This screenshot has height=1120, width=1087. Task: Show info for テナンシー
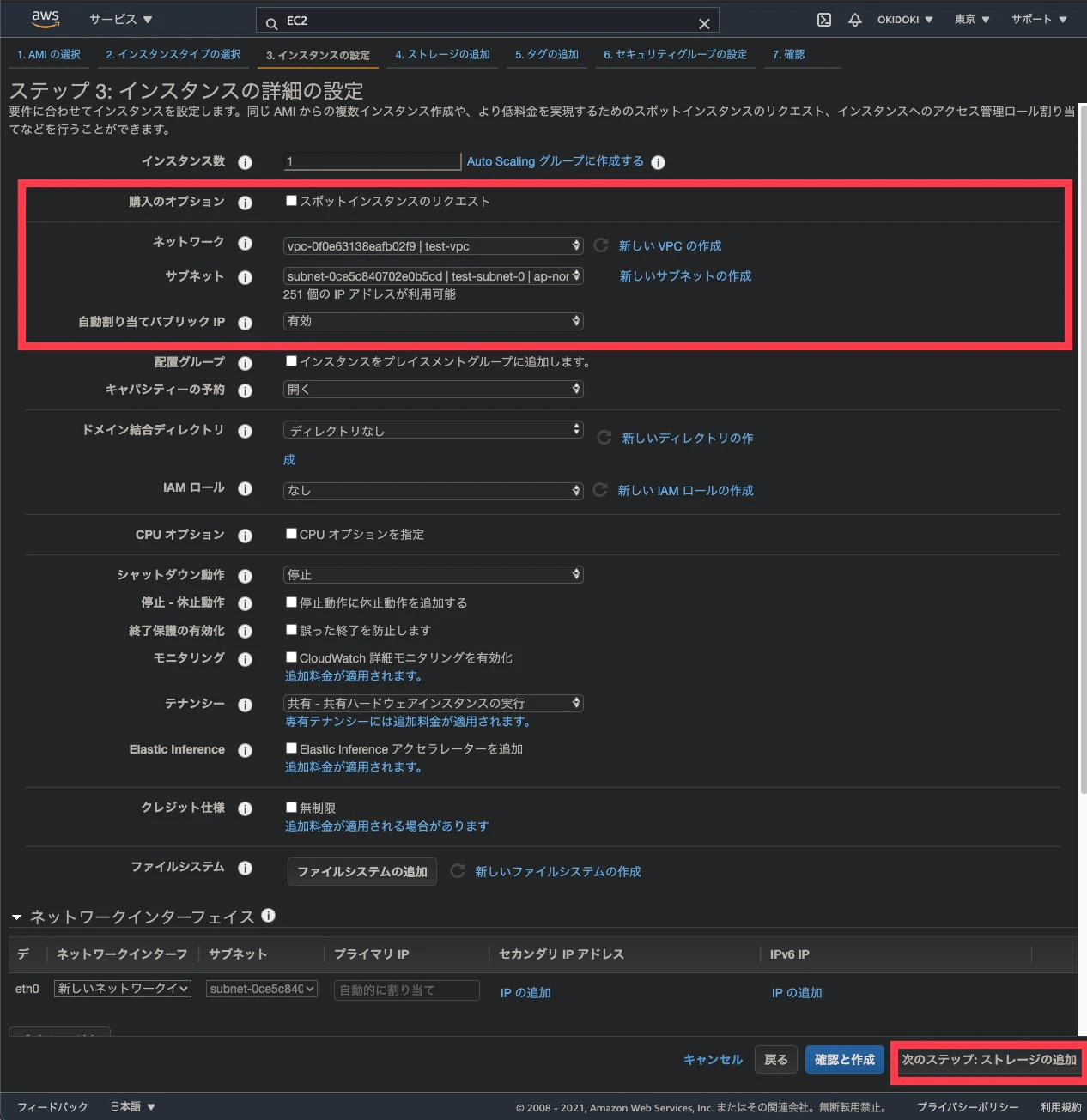[245, 705]
